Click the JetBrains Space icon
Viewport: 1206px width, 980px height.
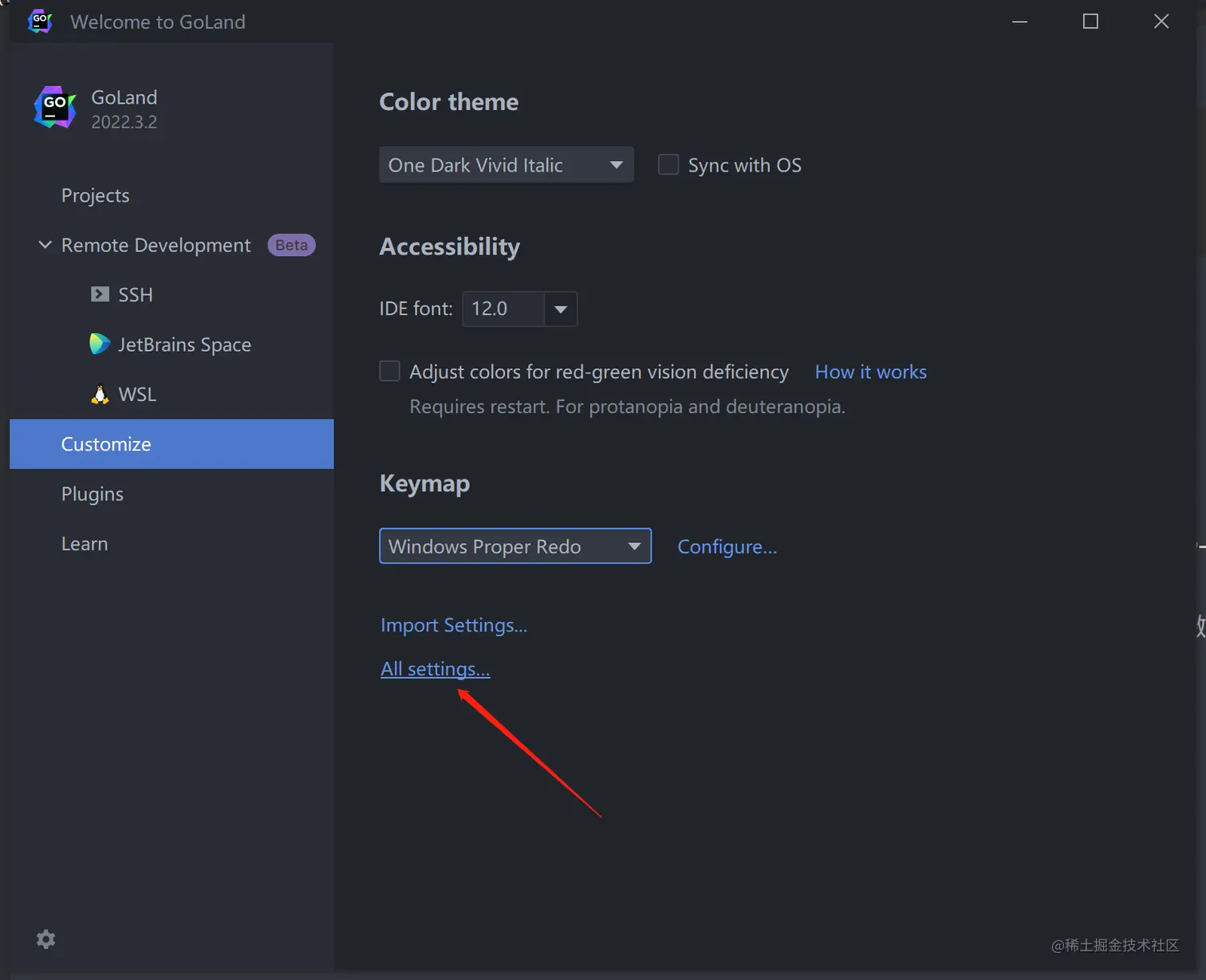click(x=100, y=344)
